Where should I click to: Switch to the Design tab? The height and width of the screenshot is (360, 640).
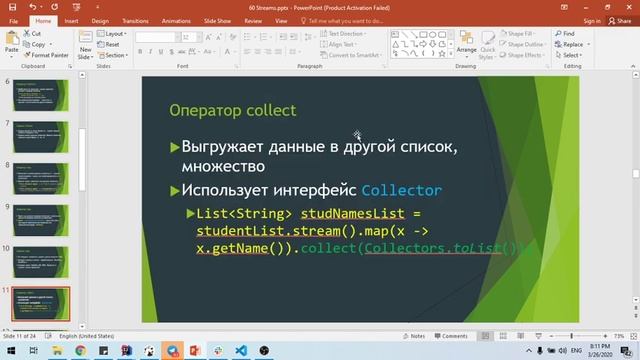click(x=100, y=21)
